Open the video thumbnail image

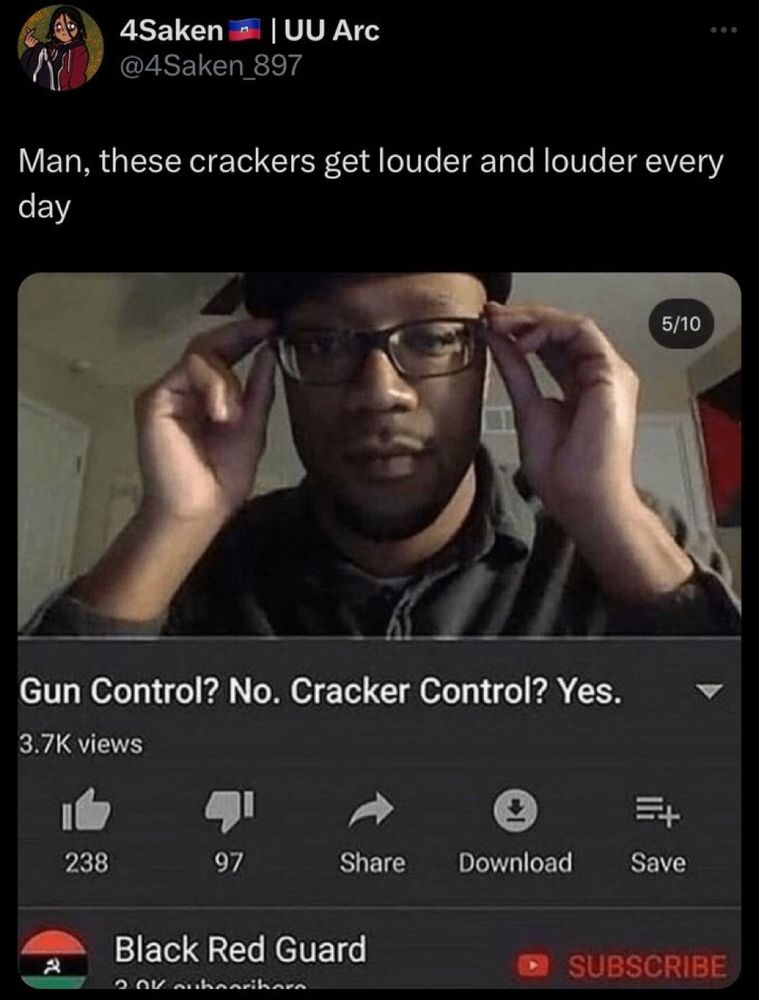[380, 453]
